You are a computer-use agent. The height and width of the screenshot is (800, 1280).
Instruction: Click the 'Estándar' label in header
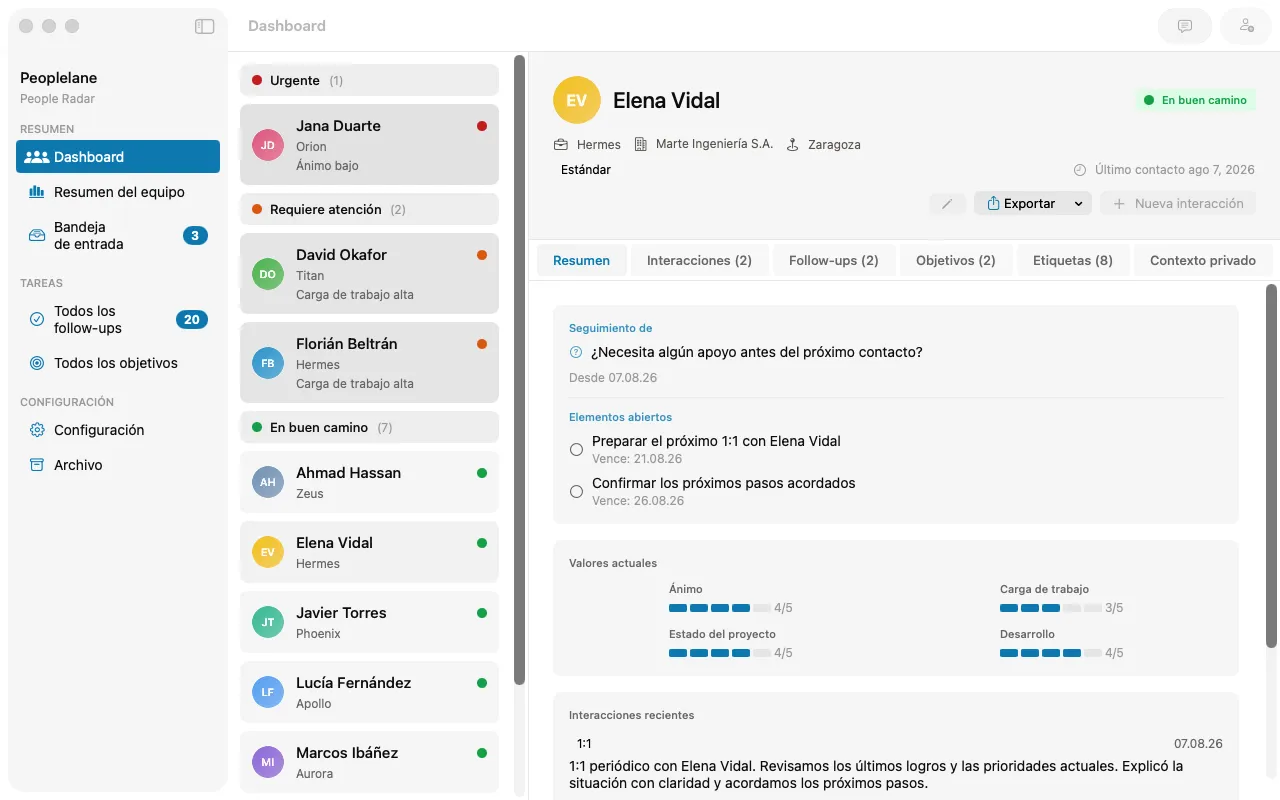tap(586, 170)
